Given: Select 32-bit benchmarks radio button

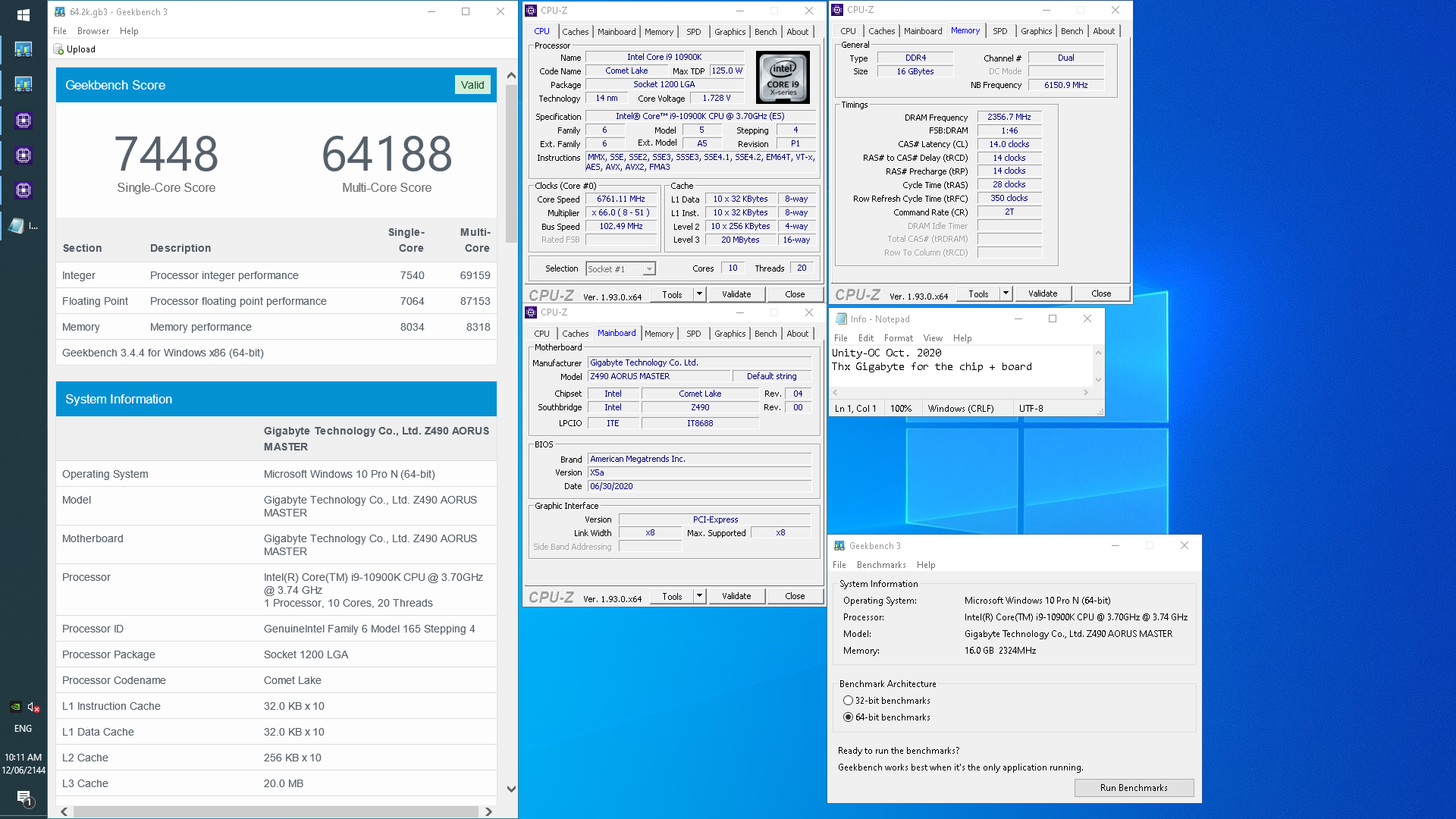Looking at the screenshot, I should [x=848, y=701].
